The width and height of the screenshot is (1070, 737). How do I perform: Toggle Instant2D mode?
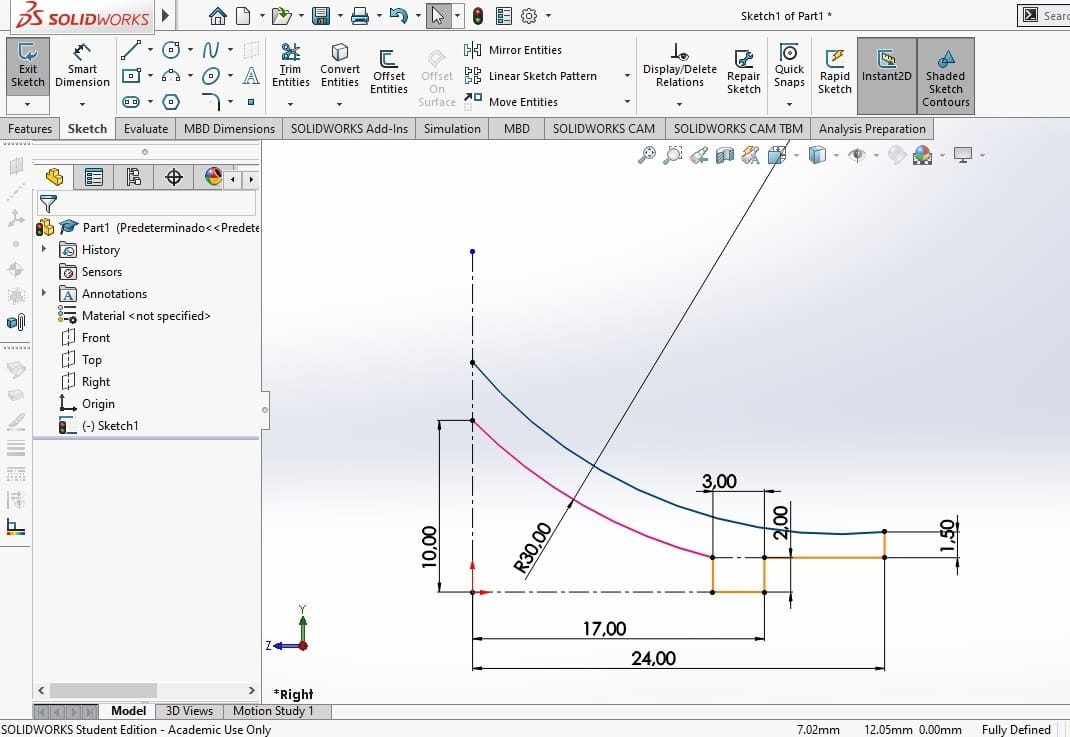click(886, 75)
